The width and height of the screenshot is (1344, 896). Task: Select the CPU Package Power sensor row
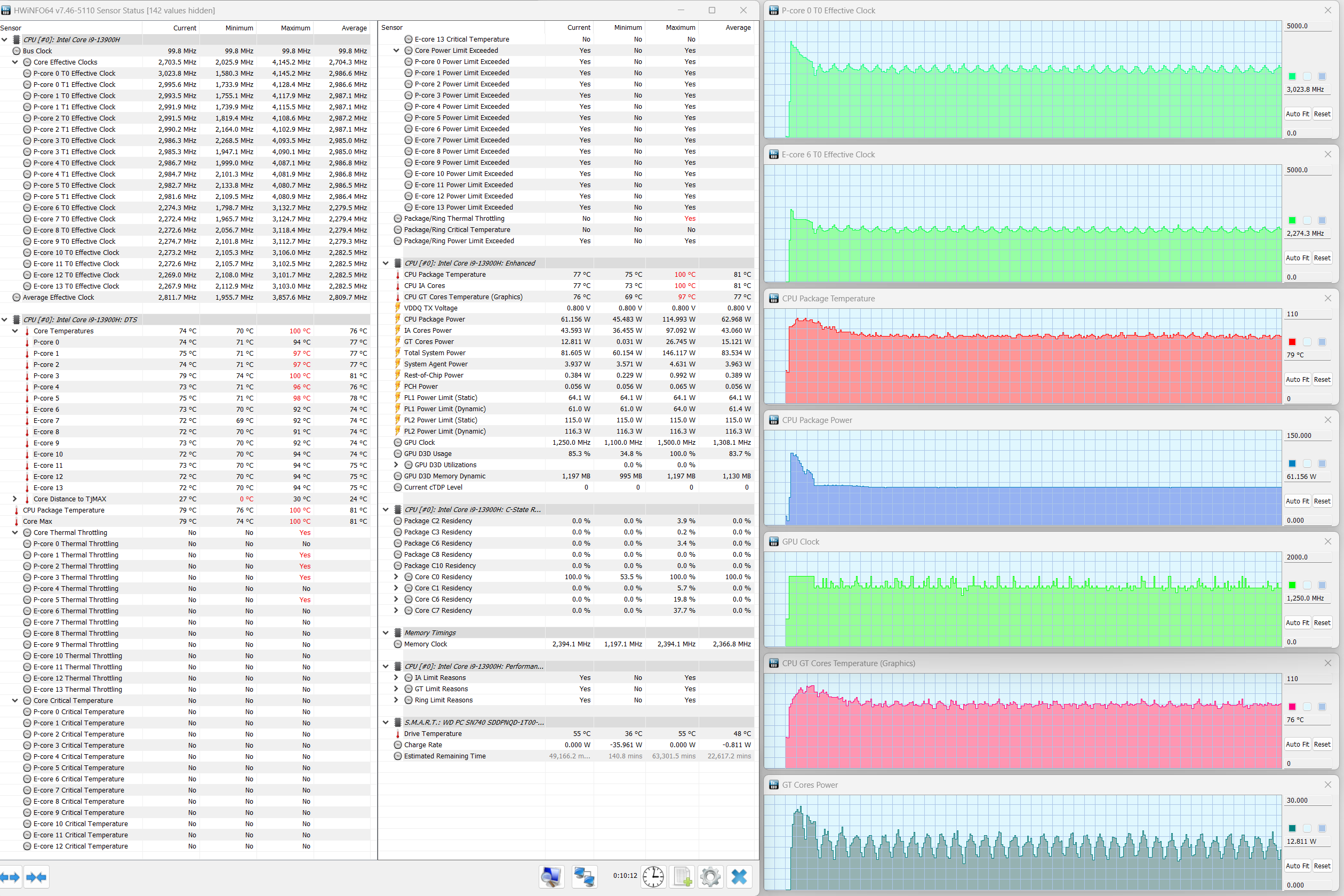(434, 319)
